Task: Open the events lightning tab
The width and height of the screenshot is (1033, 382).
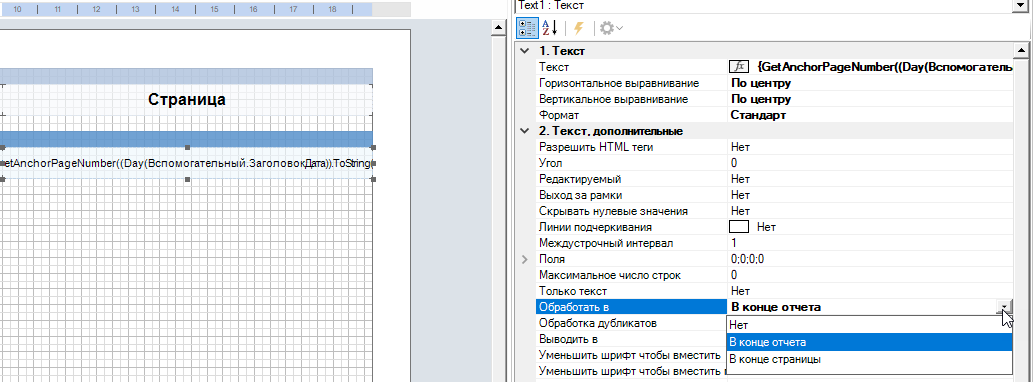Action: point(579,28)
